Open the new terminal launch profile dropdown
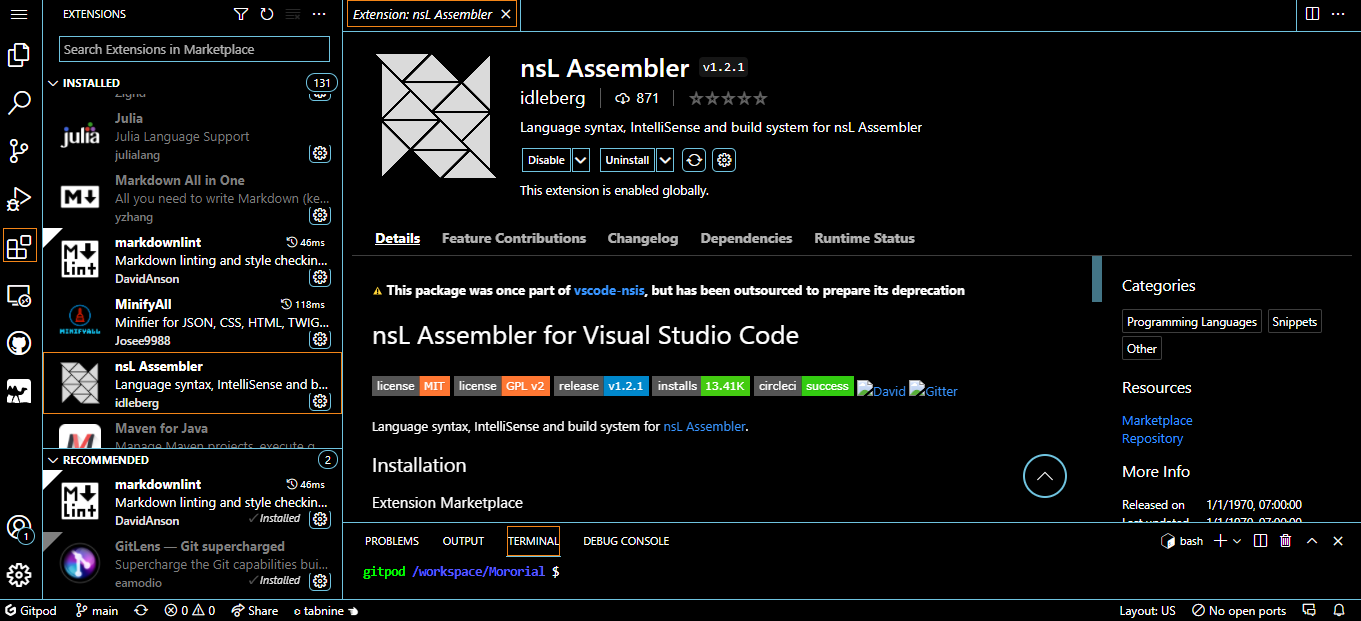The width and height of the screenshot is (1361, 621). tap(1237, 541)
